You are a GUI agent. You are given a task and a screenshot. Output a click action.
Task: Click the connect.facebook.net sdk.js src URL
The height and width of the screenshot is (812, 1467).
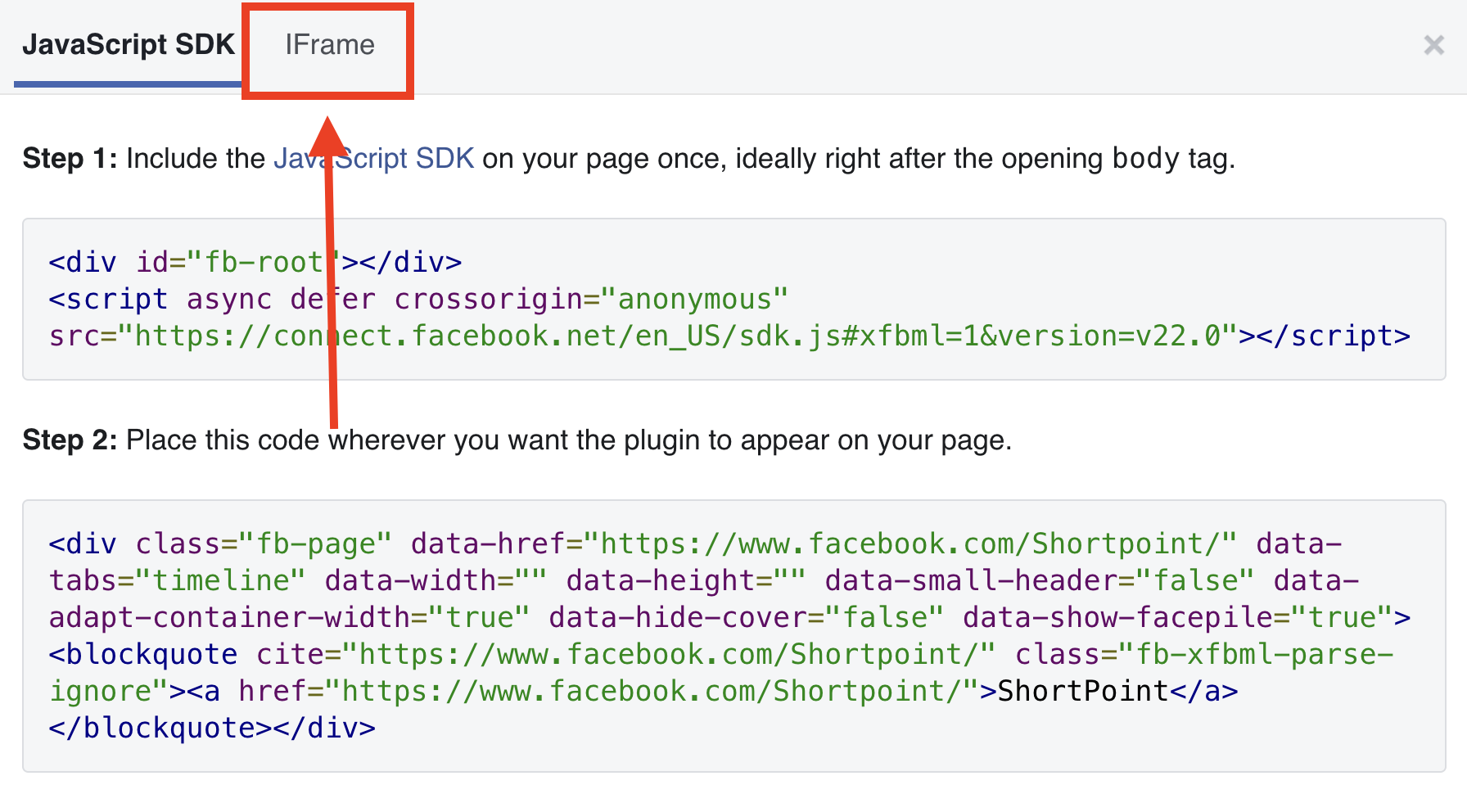(x=677, y=336)
